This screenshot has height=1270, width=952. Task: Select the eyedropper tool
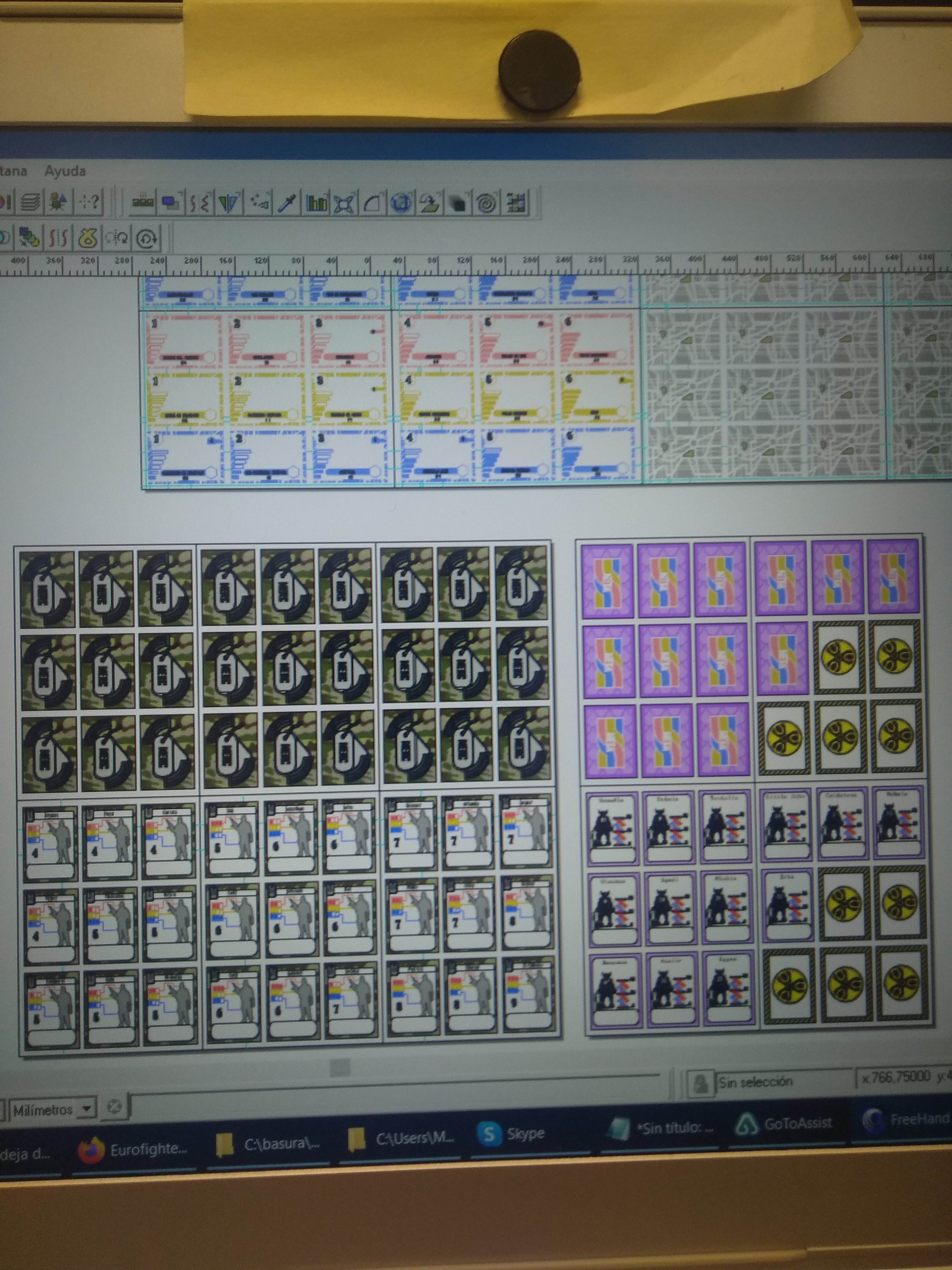pos(287,203)
